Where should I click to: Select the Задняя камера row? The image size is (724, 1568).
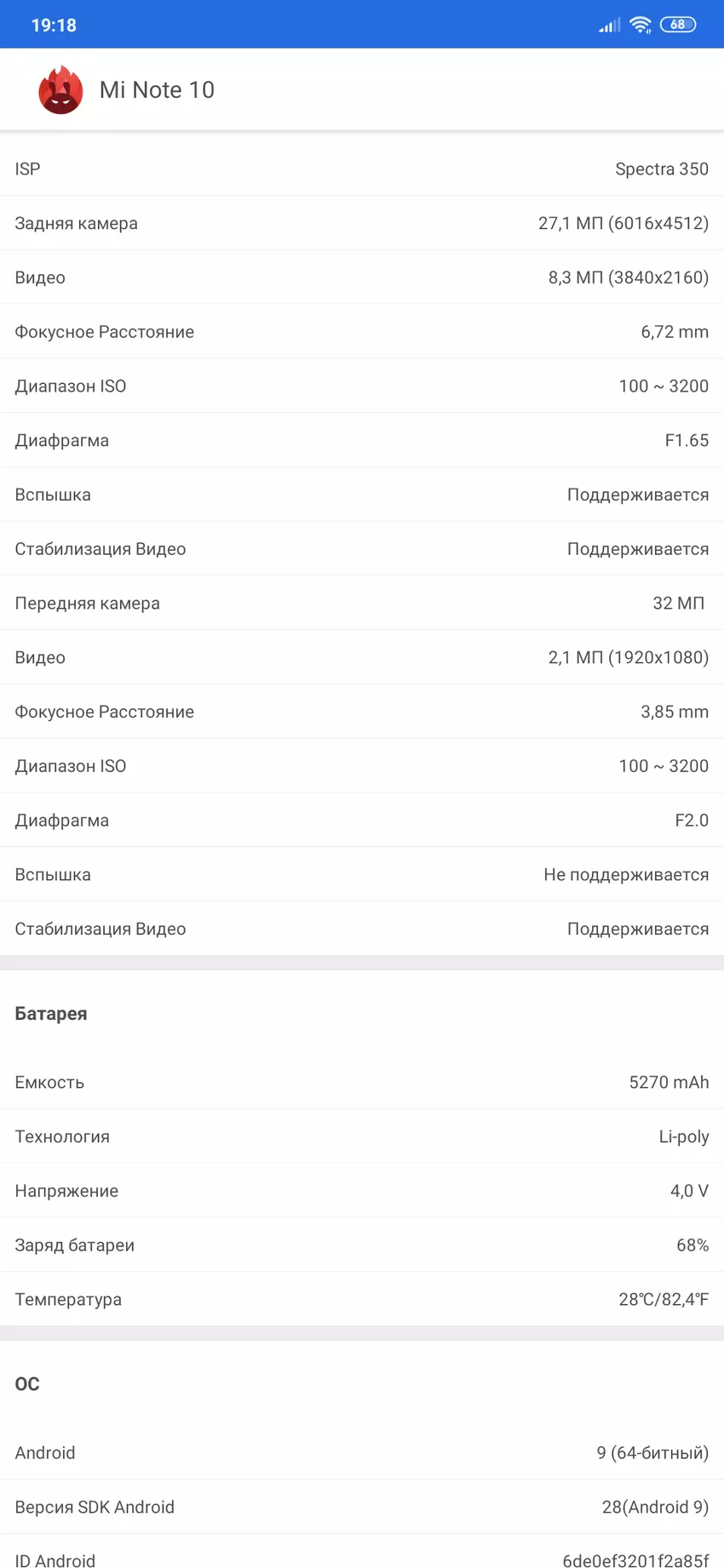click(x=362, y=223)
